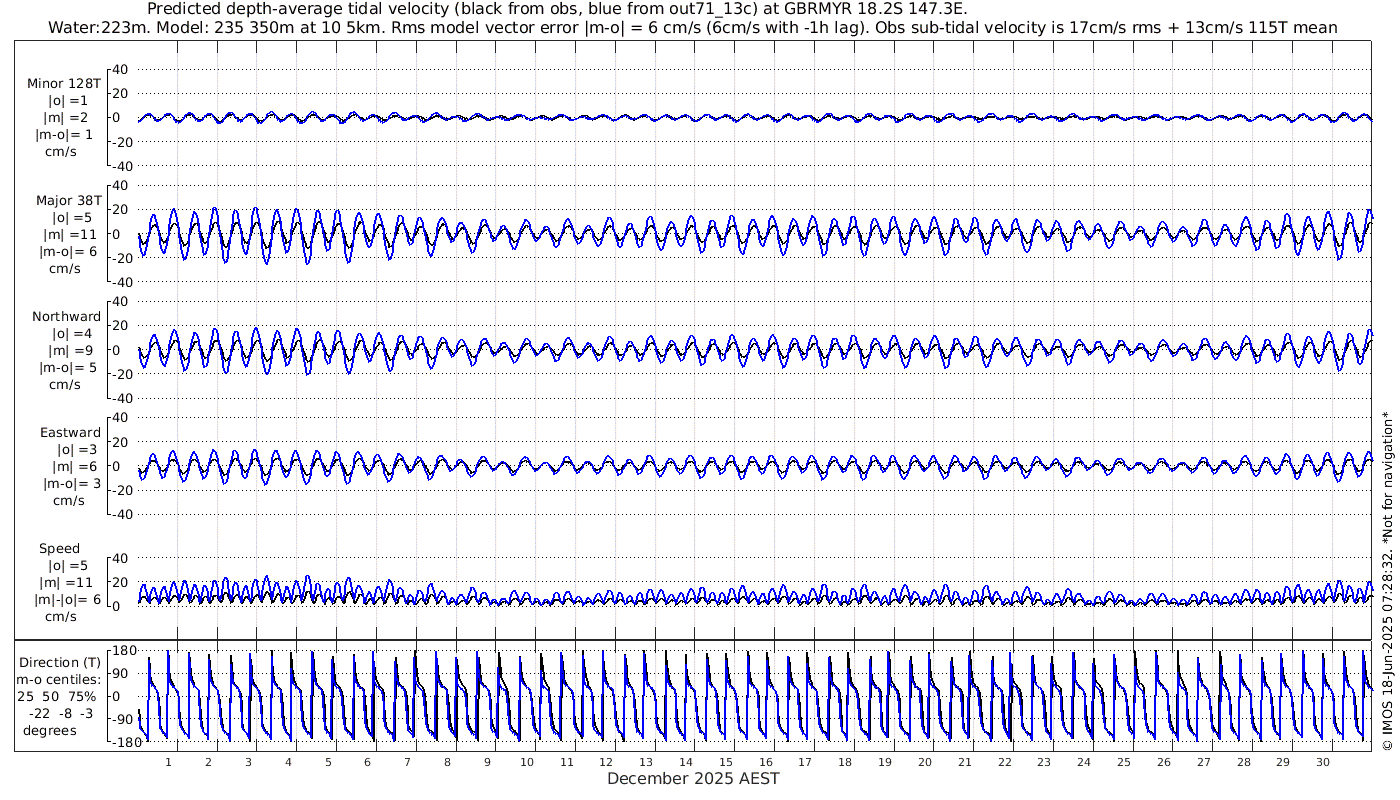1400x800 pixels.
Task: Click "|o| =5" under the Speed label
Action: tap(68, 566)
